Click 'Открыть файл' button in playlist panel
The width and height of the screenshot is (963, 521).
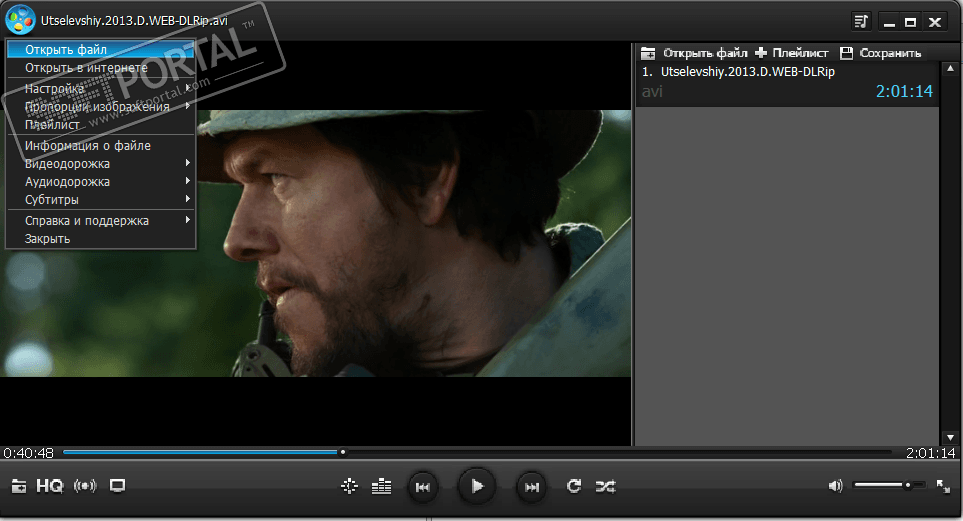coord(694,53)
